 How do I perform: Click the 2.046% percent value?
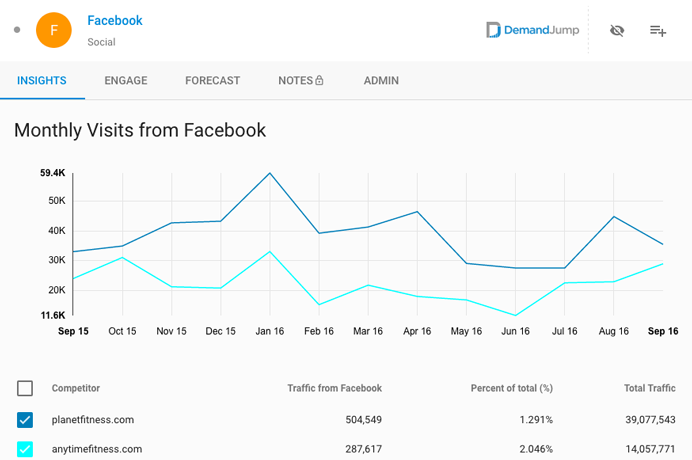tap(536, 449)
